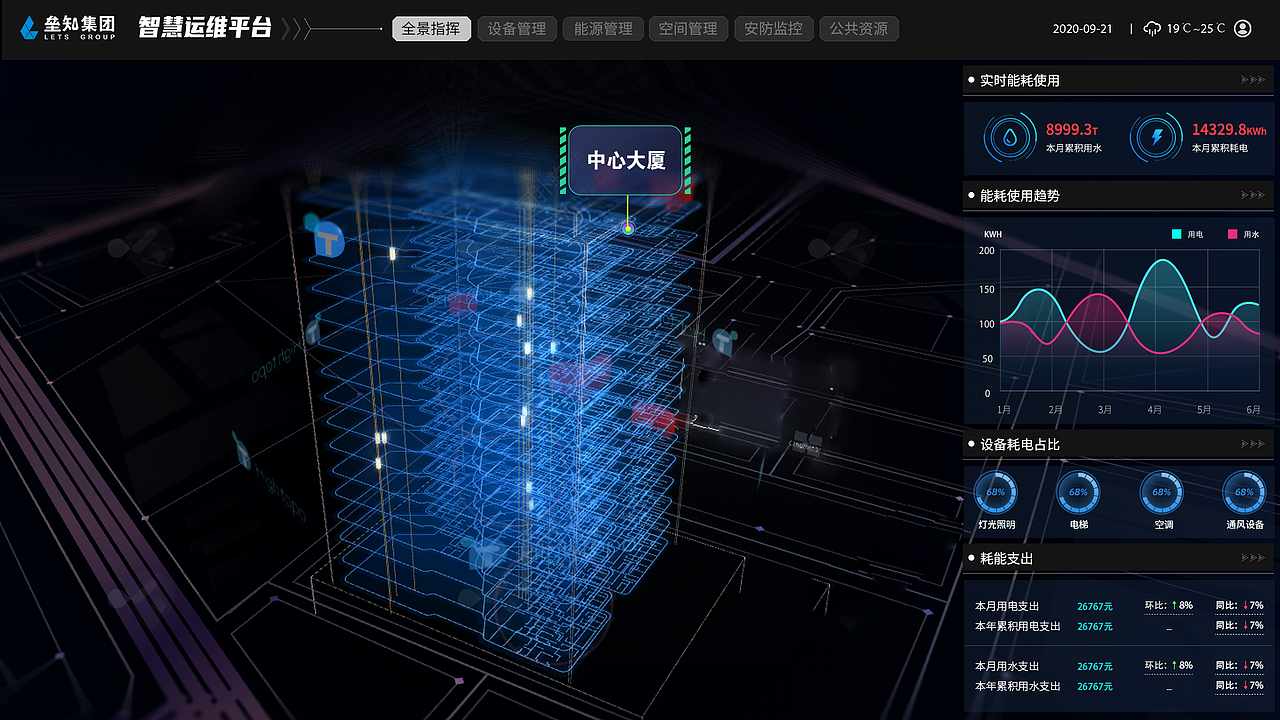The image size is (1280, 720).
Task: Click the 垒知集团 logo icon
Action: click(30, 27)
